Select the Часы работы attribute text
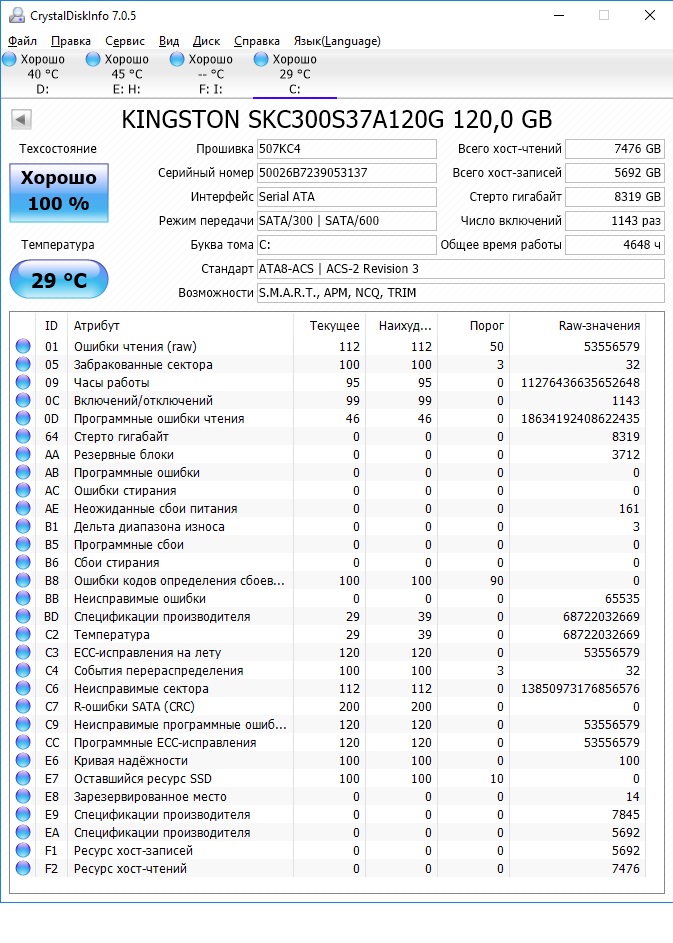This screenshot has height=943, width=673. click(x=111, y=382)
